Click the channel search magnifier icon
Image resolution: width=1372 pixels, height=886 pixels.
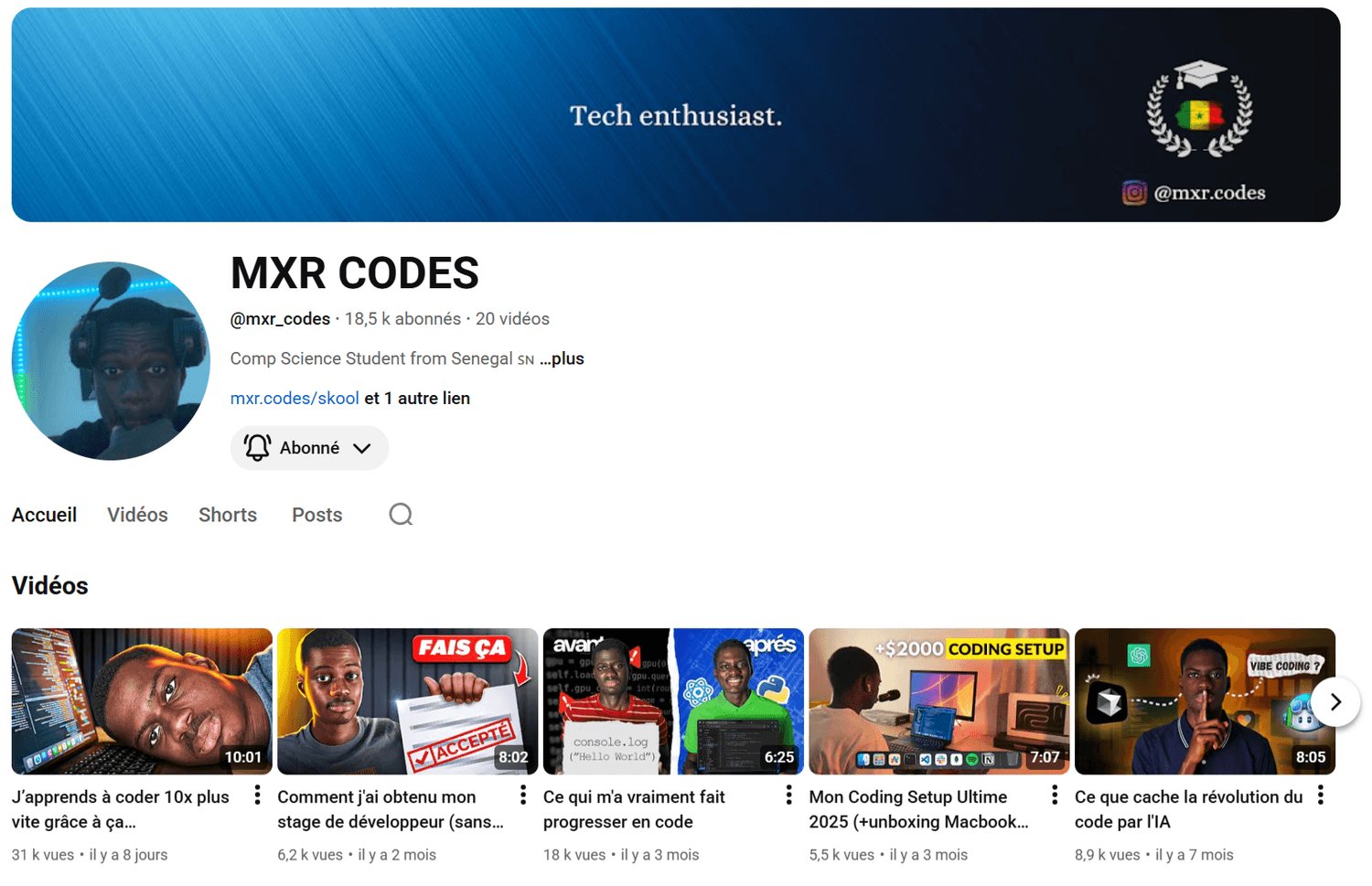pos(401,515)
